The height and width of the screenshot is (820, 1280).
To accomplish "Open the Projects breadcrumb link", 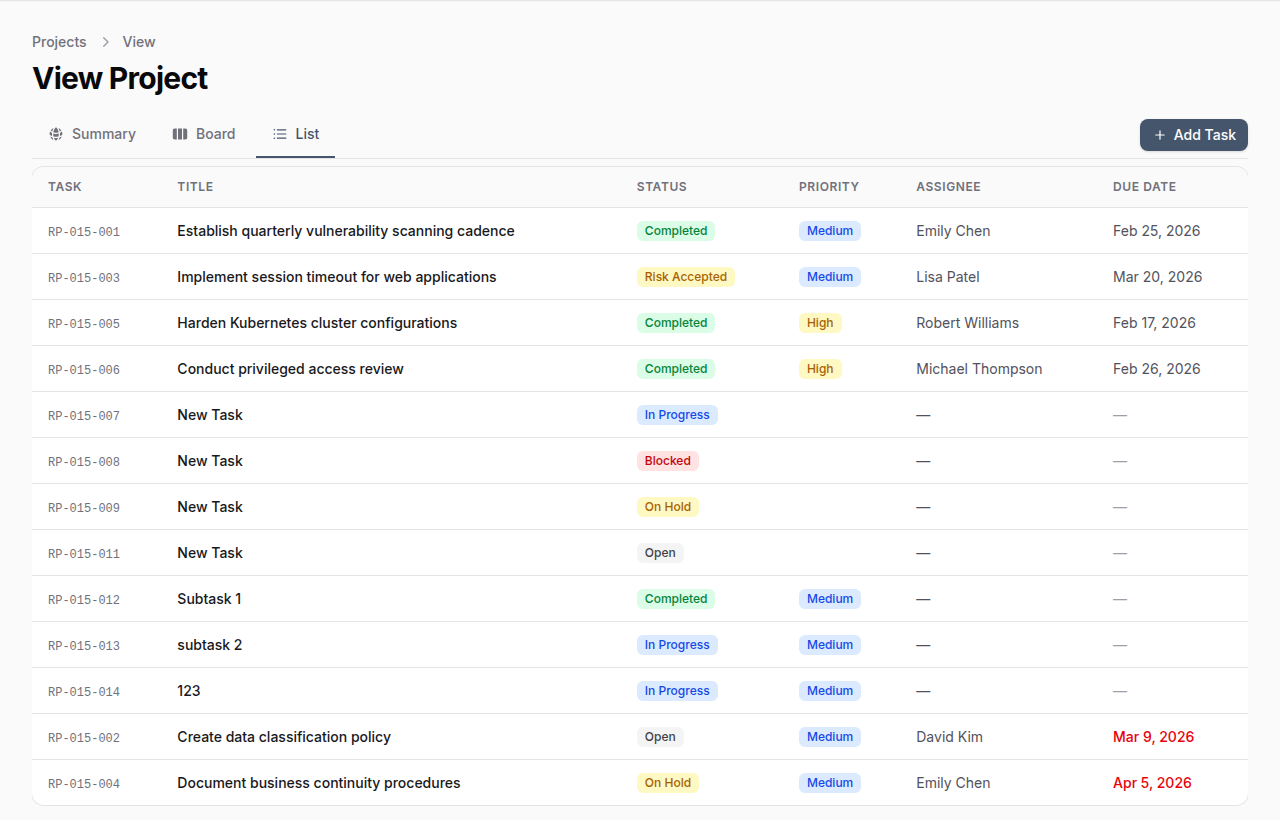I will click(59, 42).
